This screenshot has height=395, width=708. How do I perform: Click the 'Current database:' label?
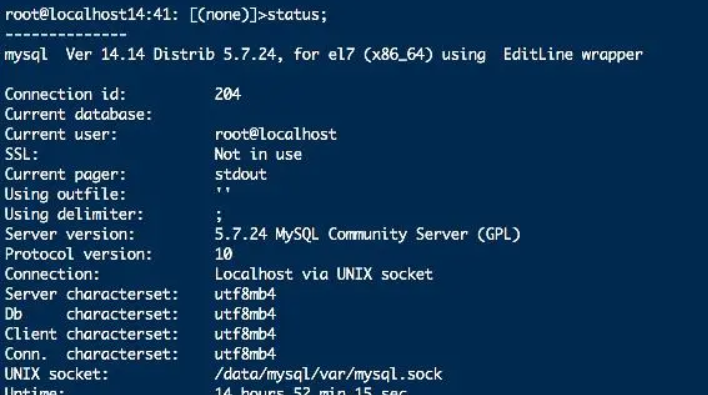pyautogui.click(x=78, y=114)
